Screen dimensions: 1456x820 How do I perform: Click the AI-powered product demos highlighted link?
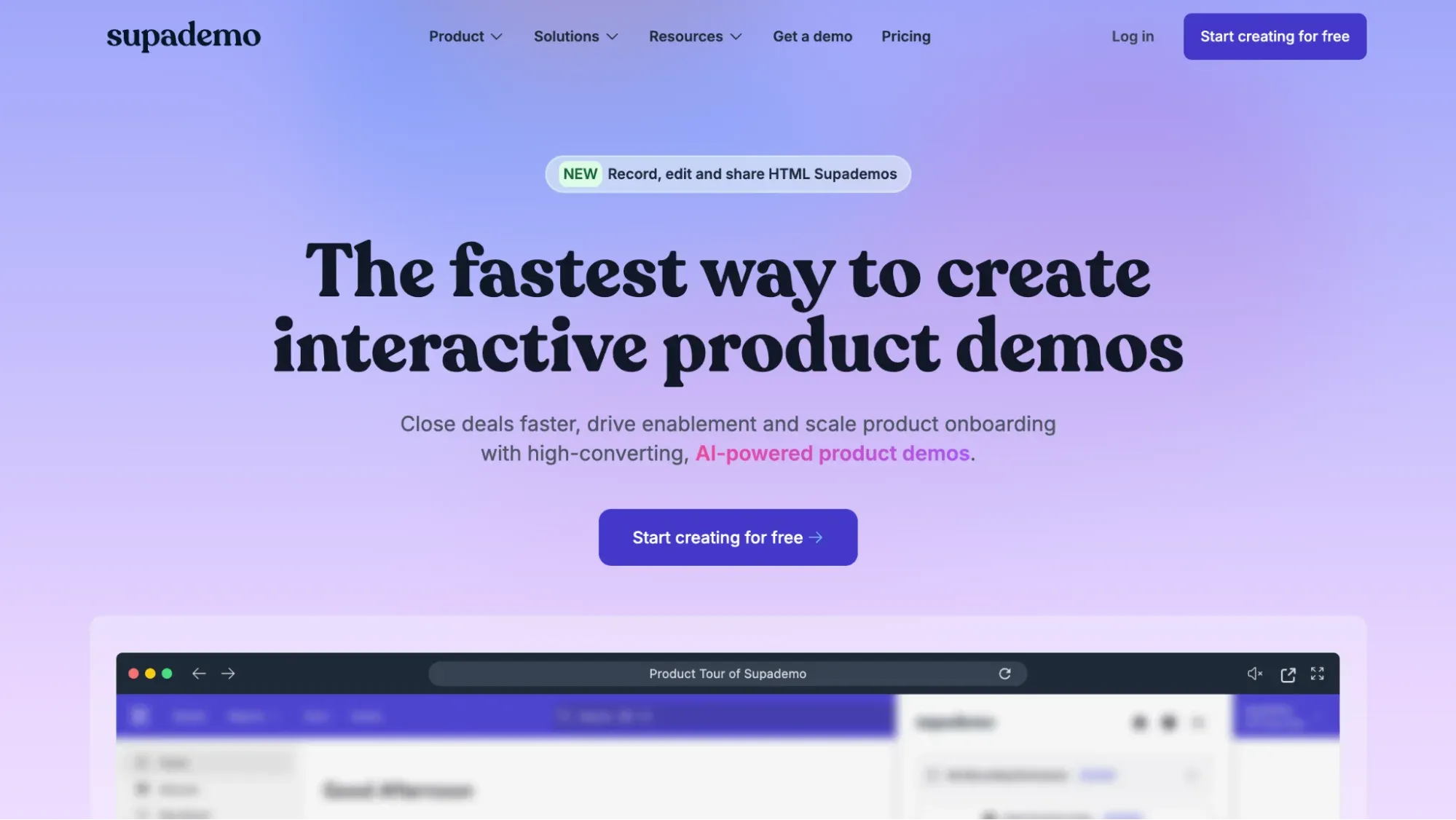(832, 452)
